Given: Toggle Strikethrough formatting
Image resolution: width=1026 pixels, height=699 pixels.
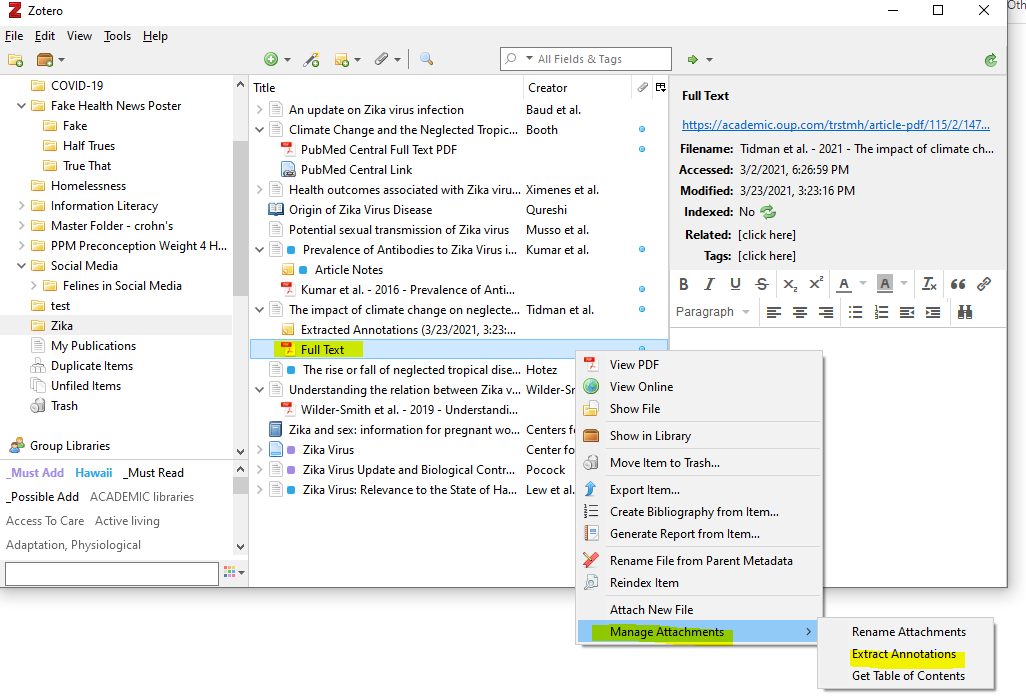Looking at the screenshot, I should (x=762, y=284).
